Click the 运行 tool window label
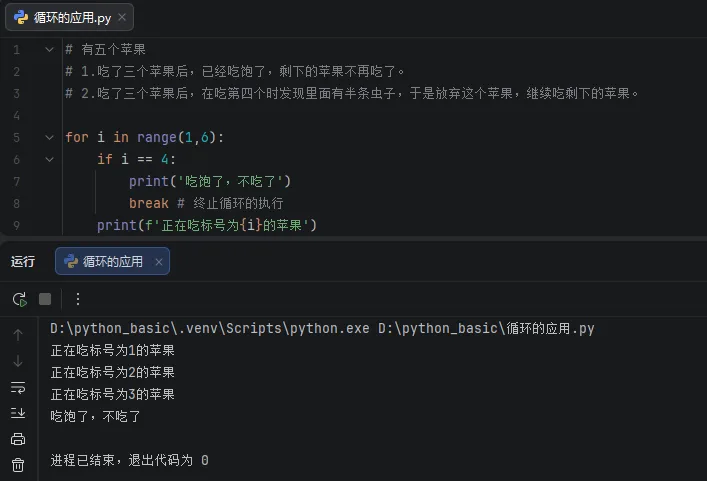 point(23,262)
